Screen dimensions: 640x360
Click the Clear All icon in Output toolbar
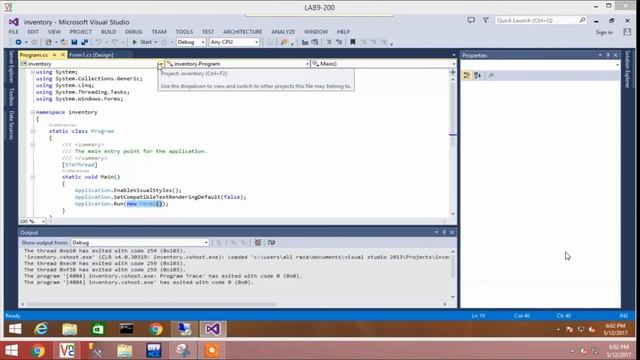click(x=258, y=242)
